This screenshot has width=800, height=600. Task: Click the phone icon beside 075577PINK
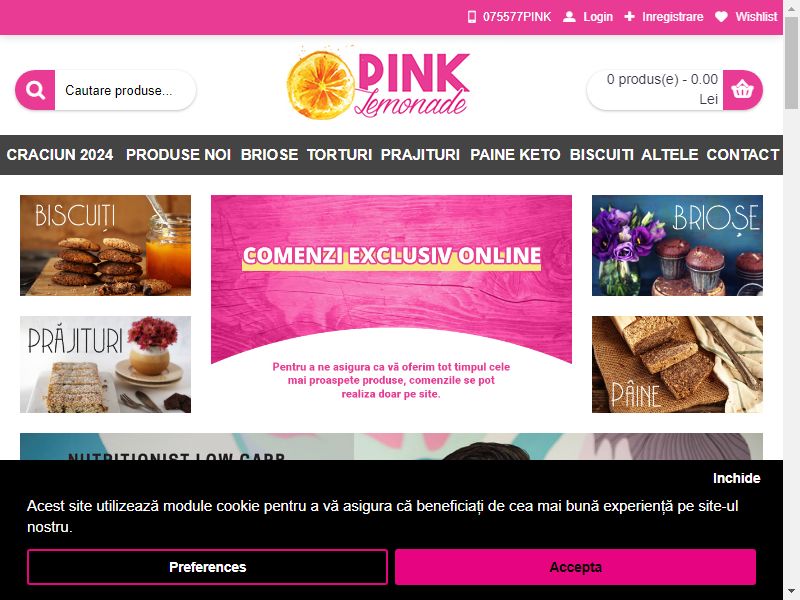[472, 17]
